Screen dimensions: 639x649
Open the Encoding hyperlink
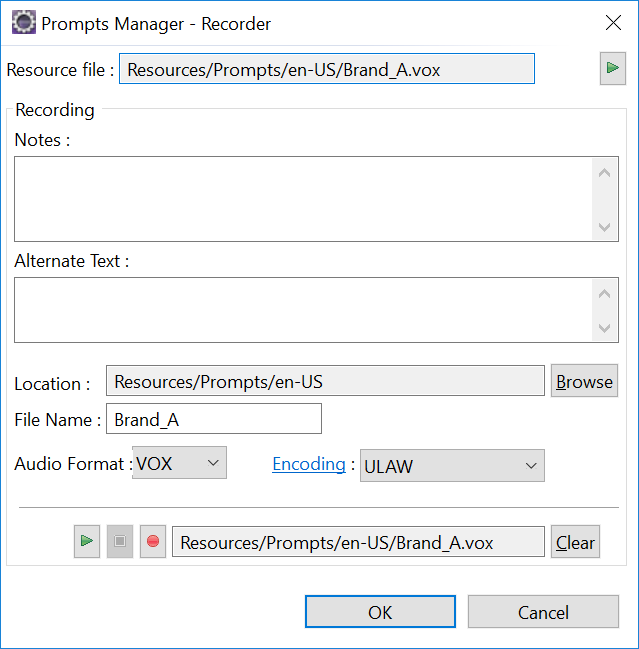pyautogui.click(x=309, y=464)
